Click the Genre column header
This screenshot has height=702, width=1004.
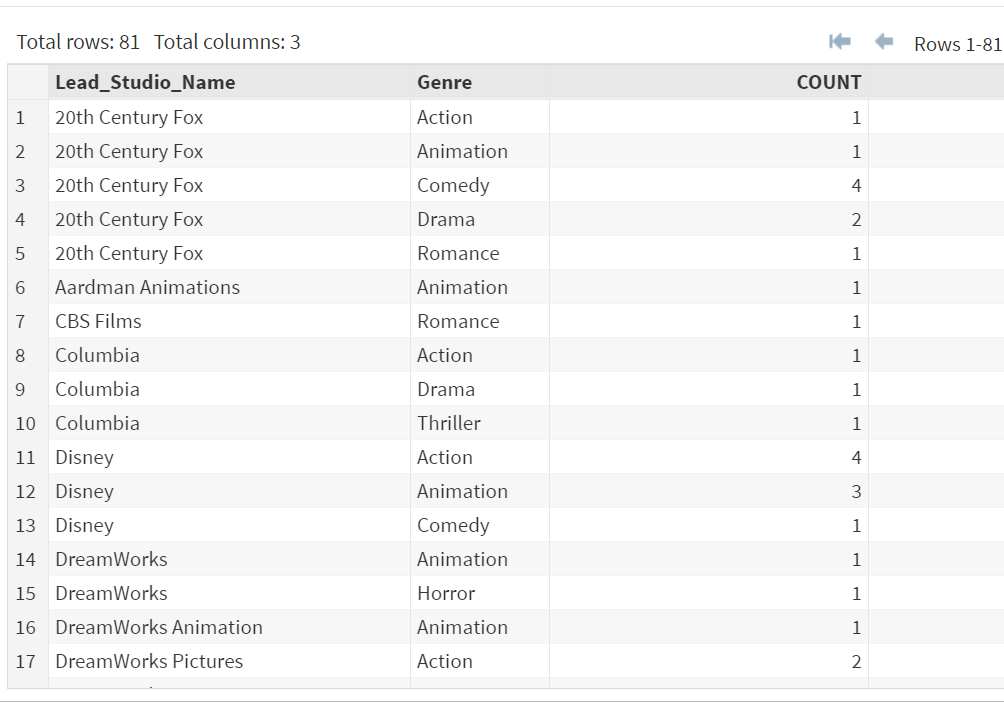tap(444, 83)
